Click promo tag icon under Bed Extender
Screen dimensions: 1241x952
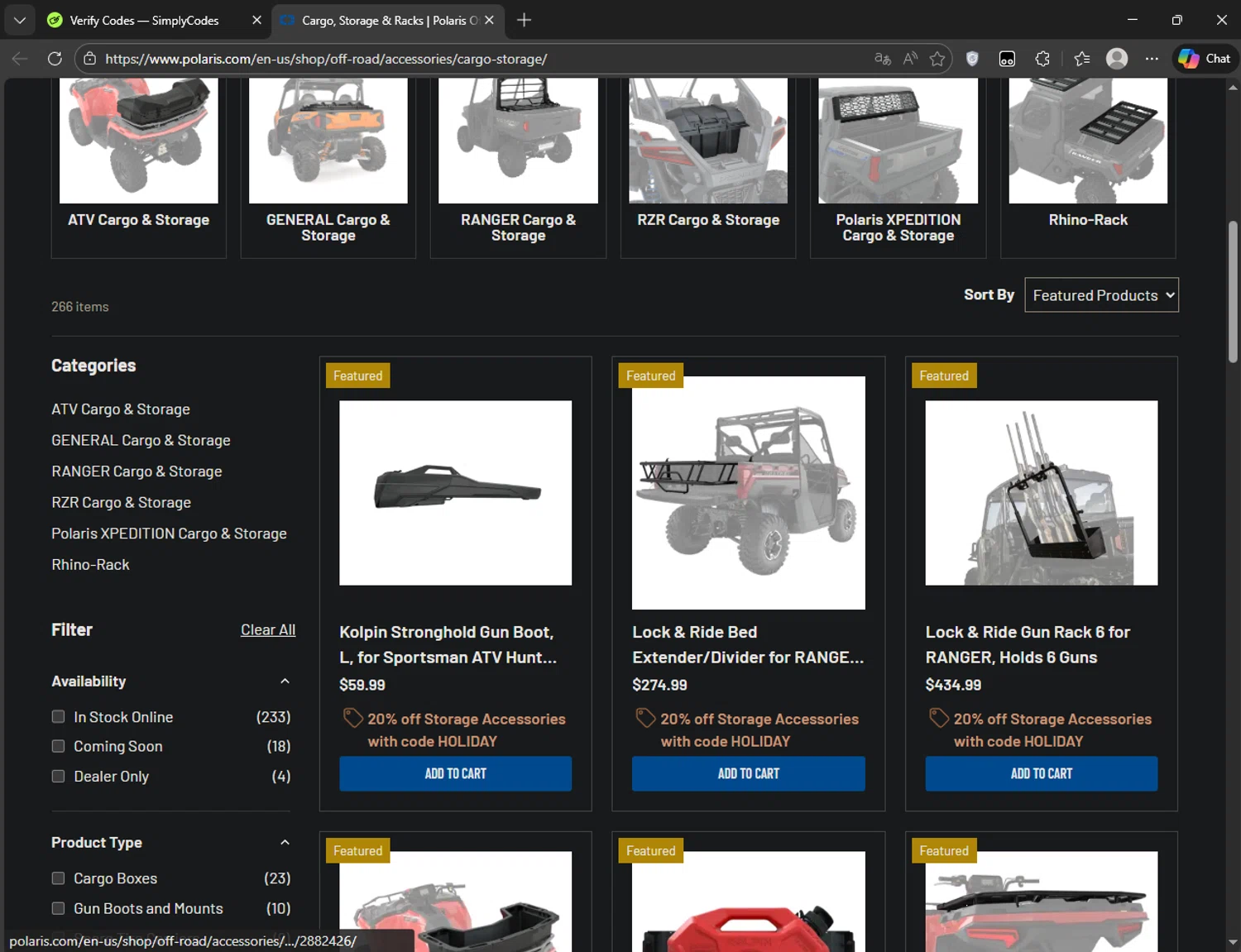646,718
